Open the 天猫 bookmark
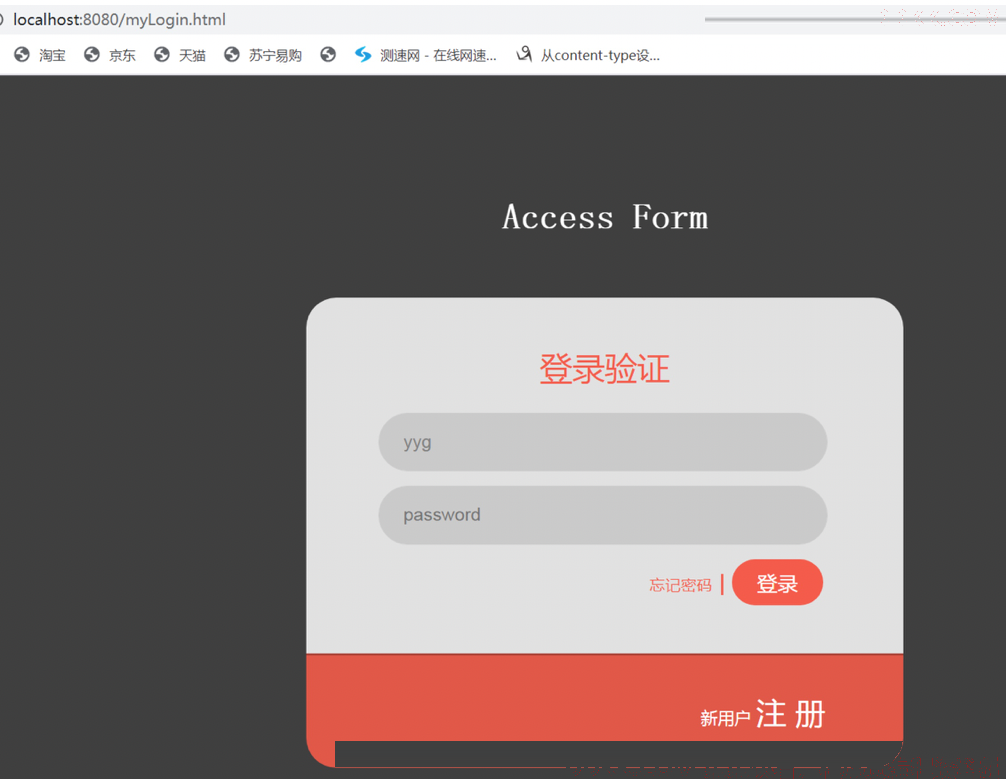 181,55
